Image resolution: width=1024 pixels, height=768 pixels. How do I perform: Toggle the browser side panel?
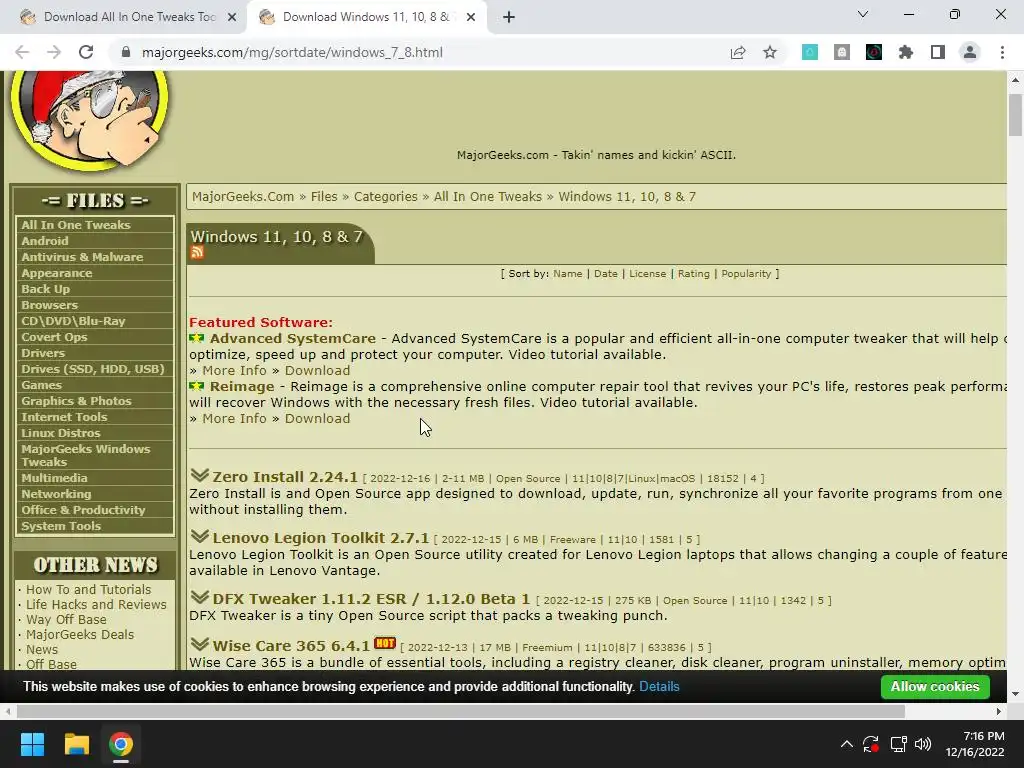938,52
